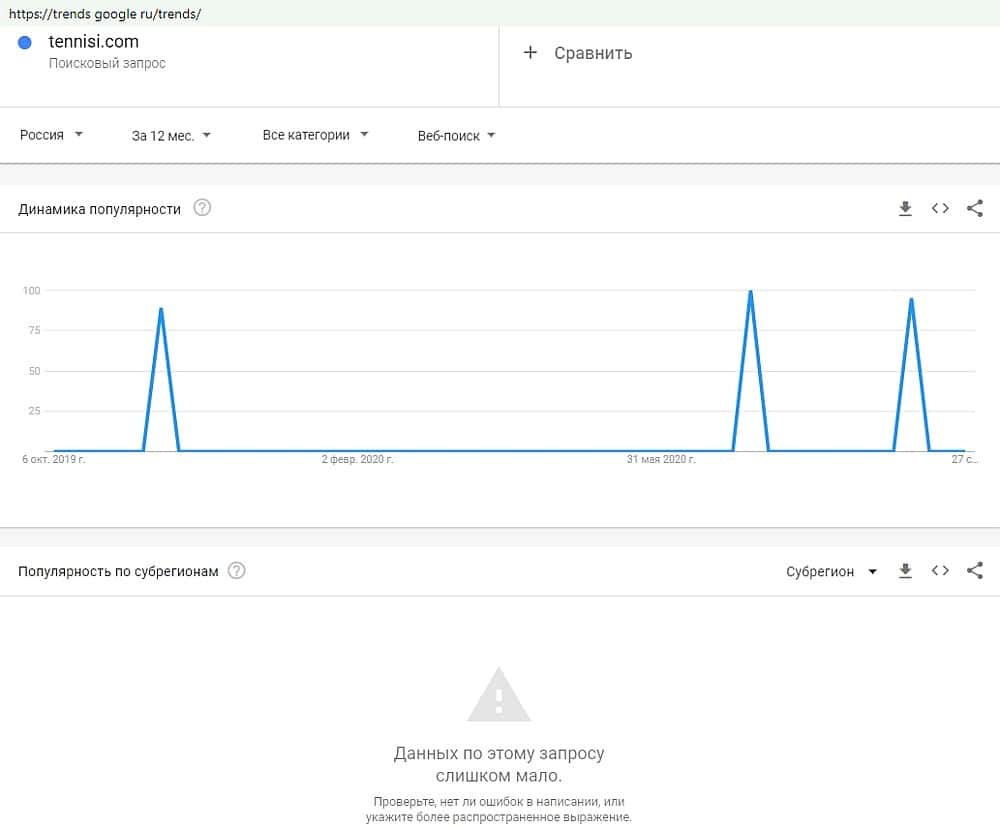The height and width of the screenshot is (828, 1000).
Task: Click the 2 февр. 2020 г. axis label
Action: (357, 459)
